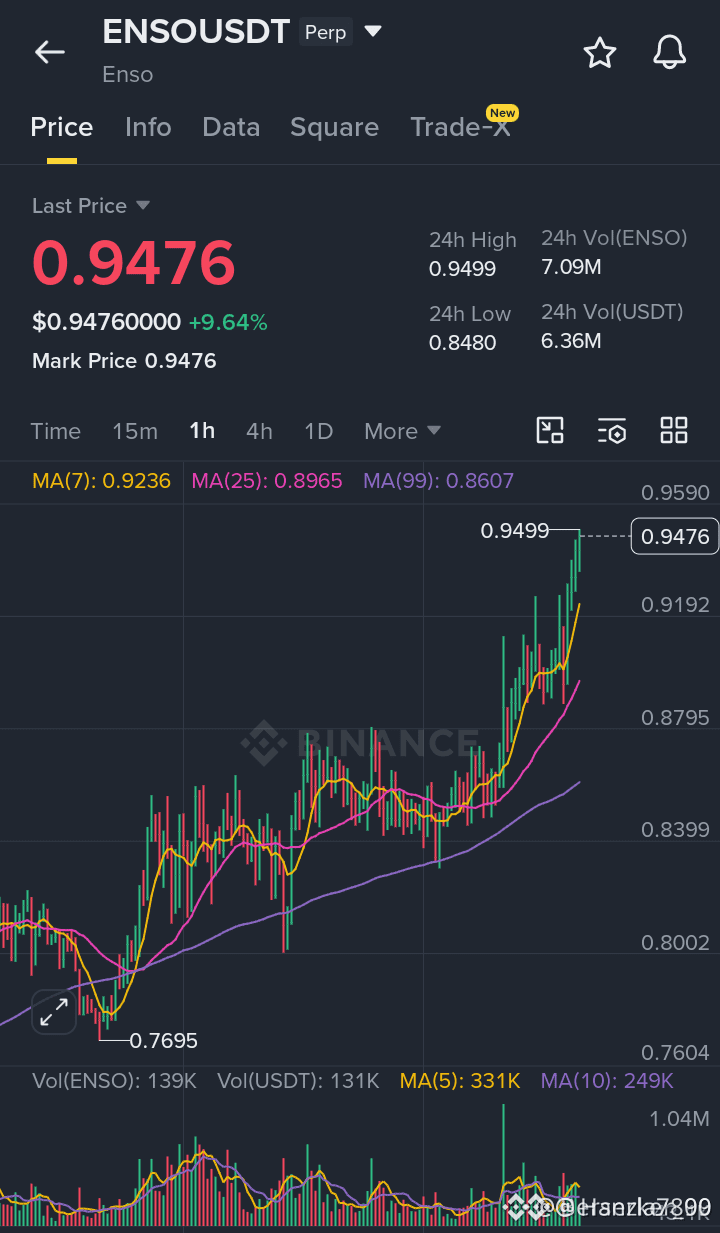This screenshot has height=1233, width=720.
Task: Expand the ENSOUSDT pair selector arrow
Action: tap(373, 32)
